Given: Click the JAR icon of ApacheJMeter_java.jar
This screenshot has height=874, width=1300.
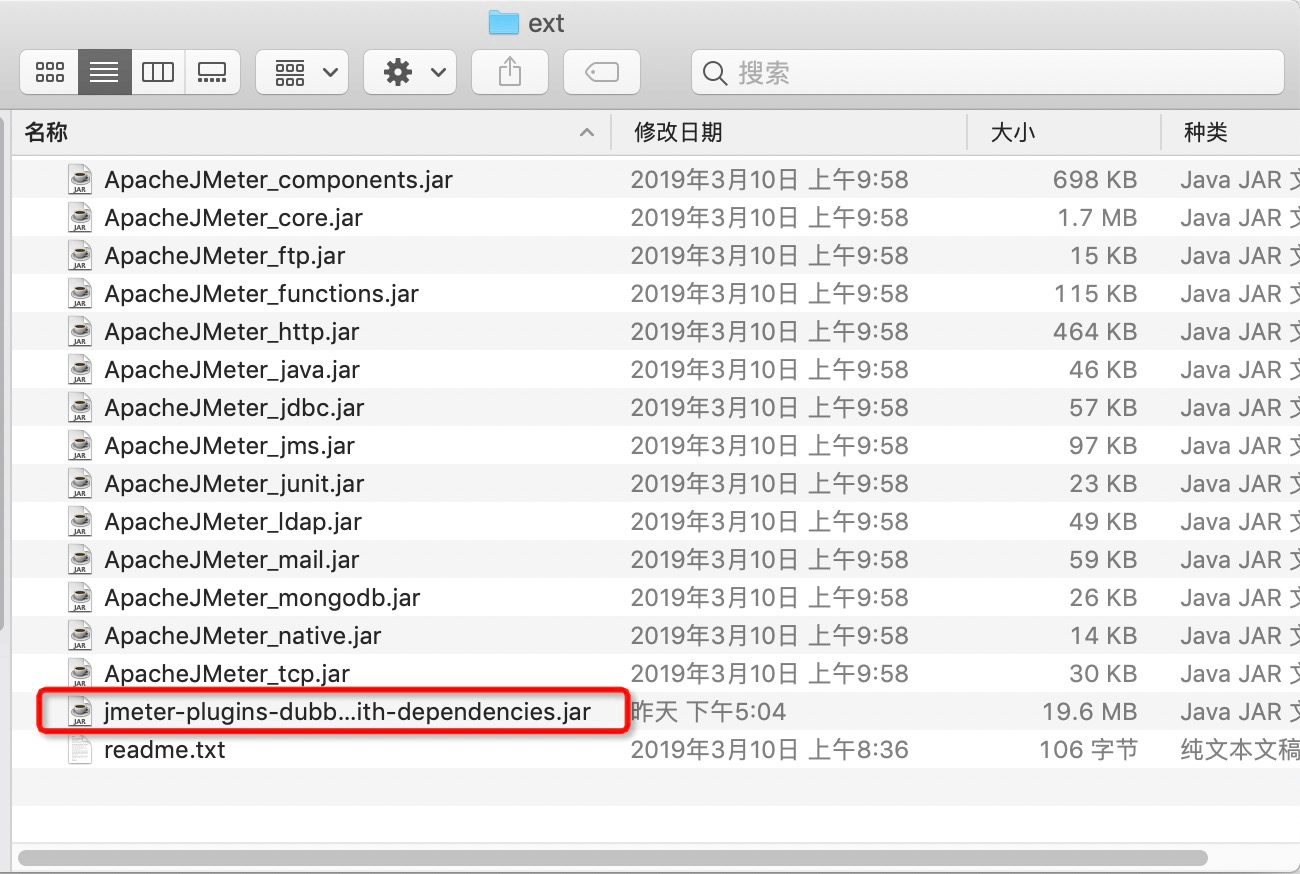Looking at the screenshot, I should (x=80, y=370).
